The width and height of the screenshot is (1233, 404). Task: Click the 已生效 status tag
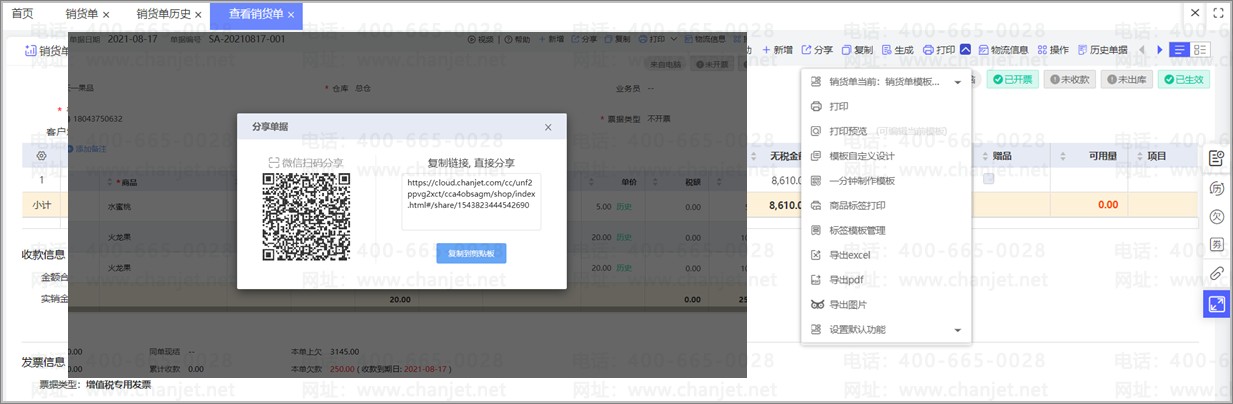pyautogui.click(x=1183, y=80)
